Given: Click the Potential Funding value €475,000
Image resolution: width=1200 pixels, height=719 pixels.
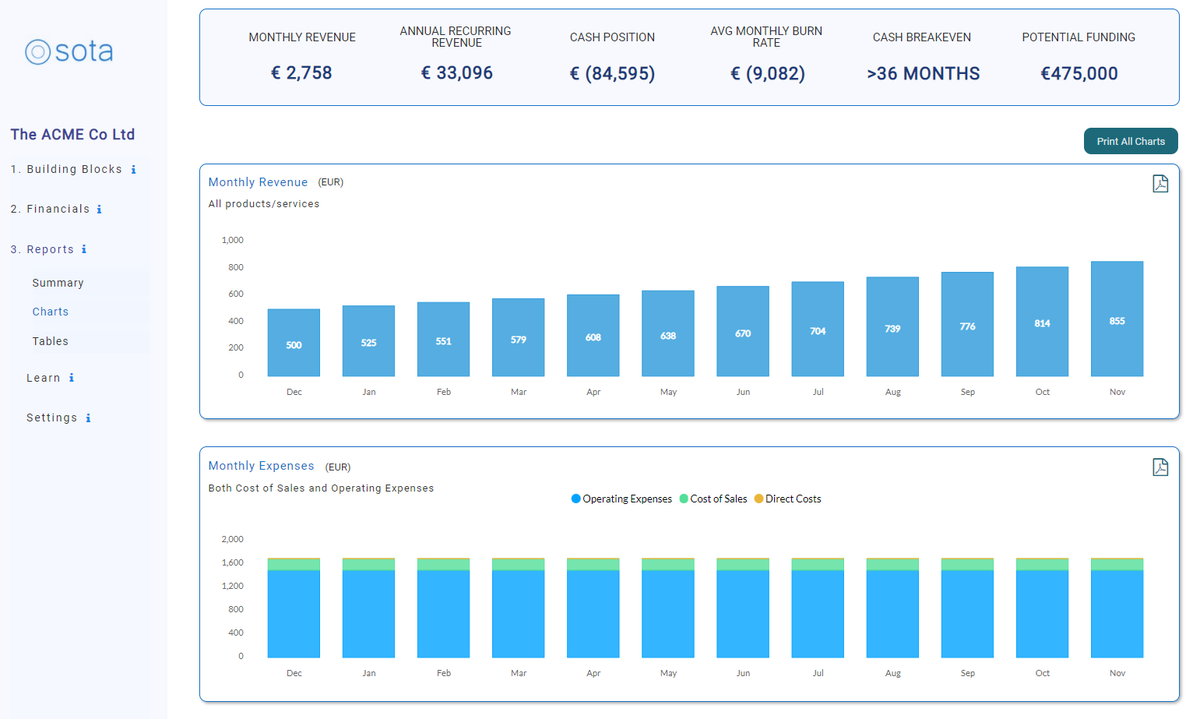Looking at the screenshot, I should (x=1079, y=73).
